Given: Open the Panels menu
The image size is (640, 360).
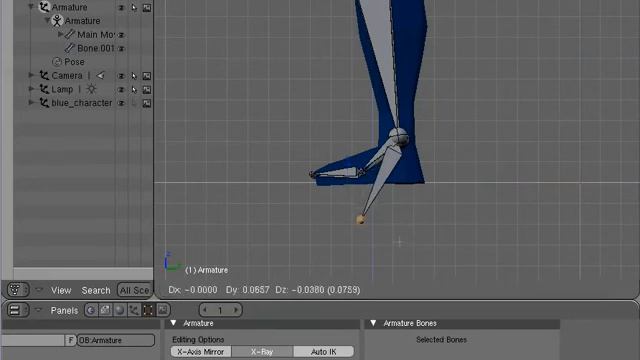Looking at the screenshot, I should tap(64, 310).
